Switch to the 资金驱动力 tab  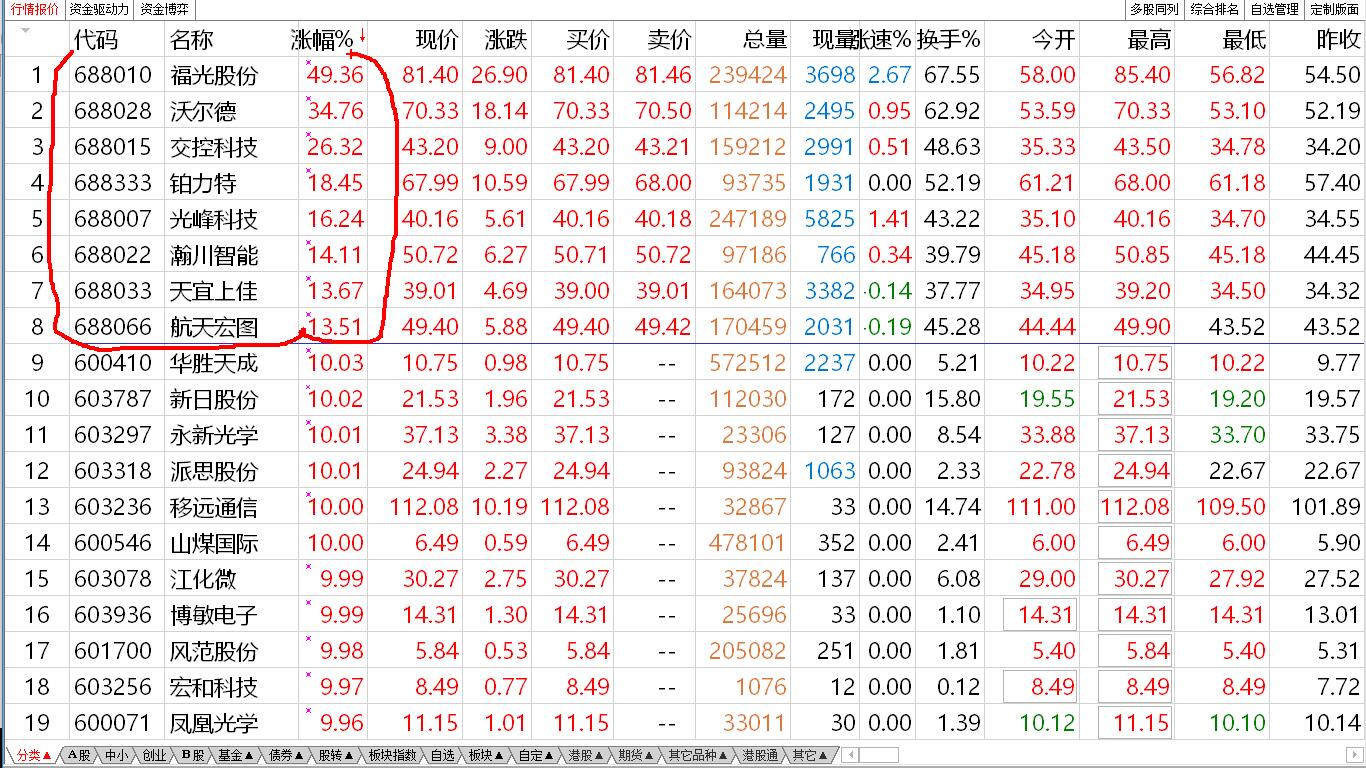[x=99, y=9]
